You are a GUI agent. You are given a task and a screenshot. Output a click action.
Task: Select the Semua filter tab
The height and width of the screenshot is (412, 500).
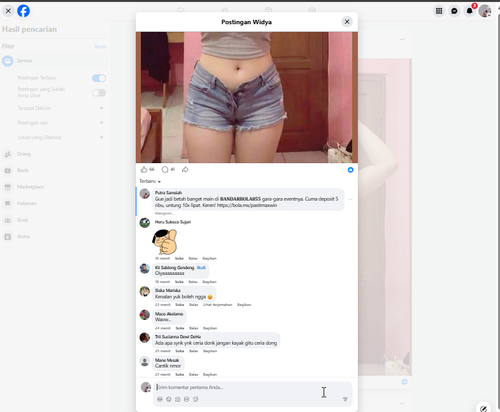tap(55, 61)
